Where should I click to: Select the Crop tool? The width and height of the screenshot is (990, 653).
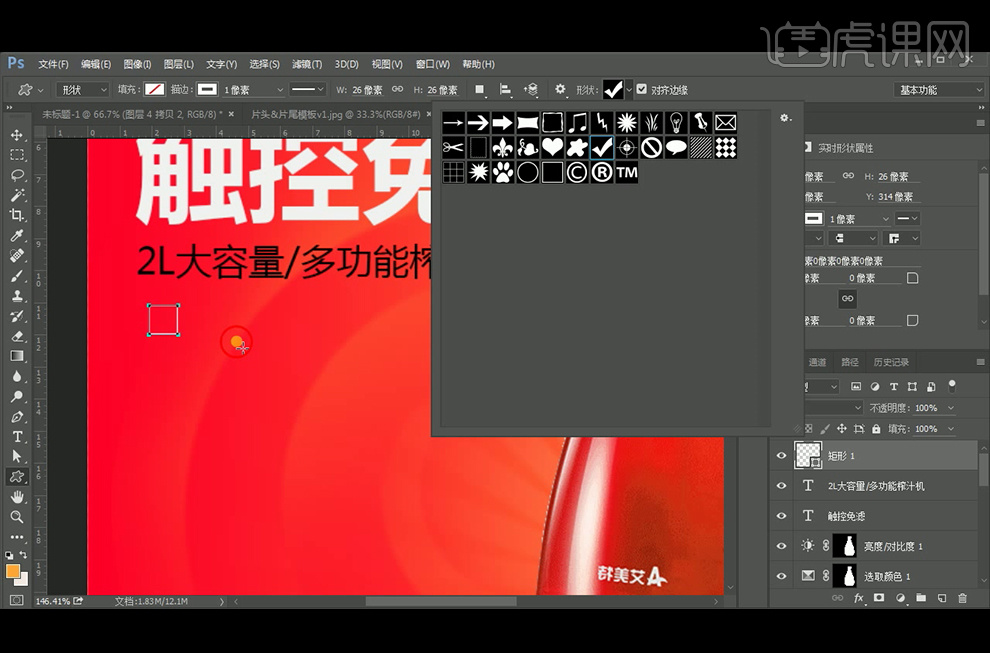click(17, 215)
